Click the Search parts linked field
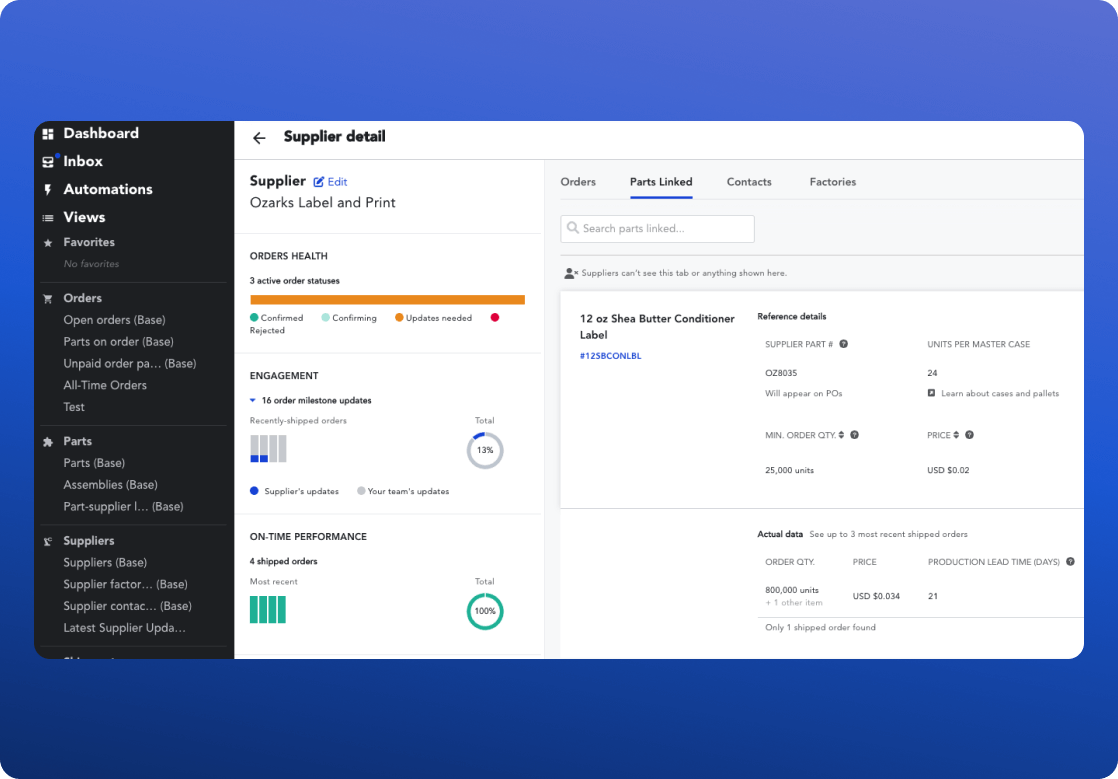 click(657, 229)
